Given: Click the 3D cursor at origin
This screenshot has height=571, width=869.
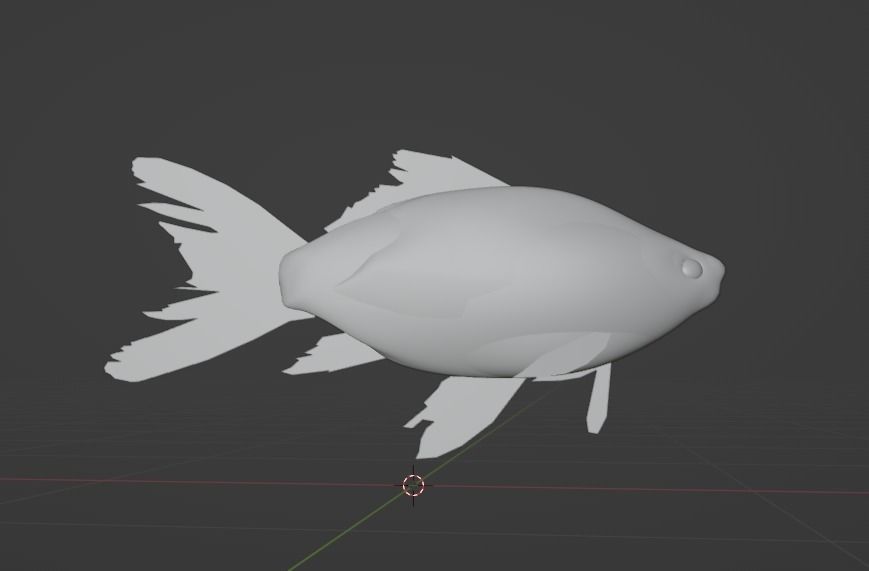Looking at the screenshot, I should 413,485.
